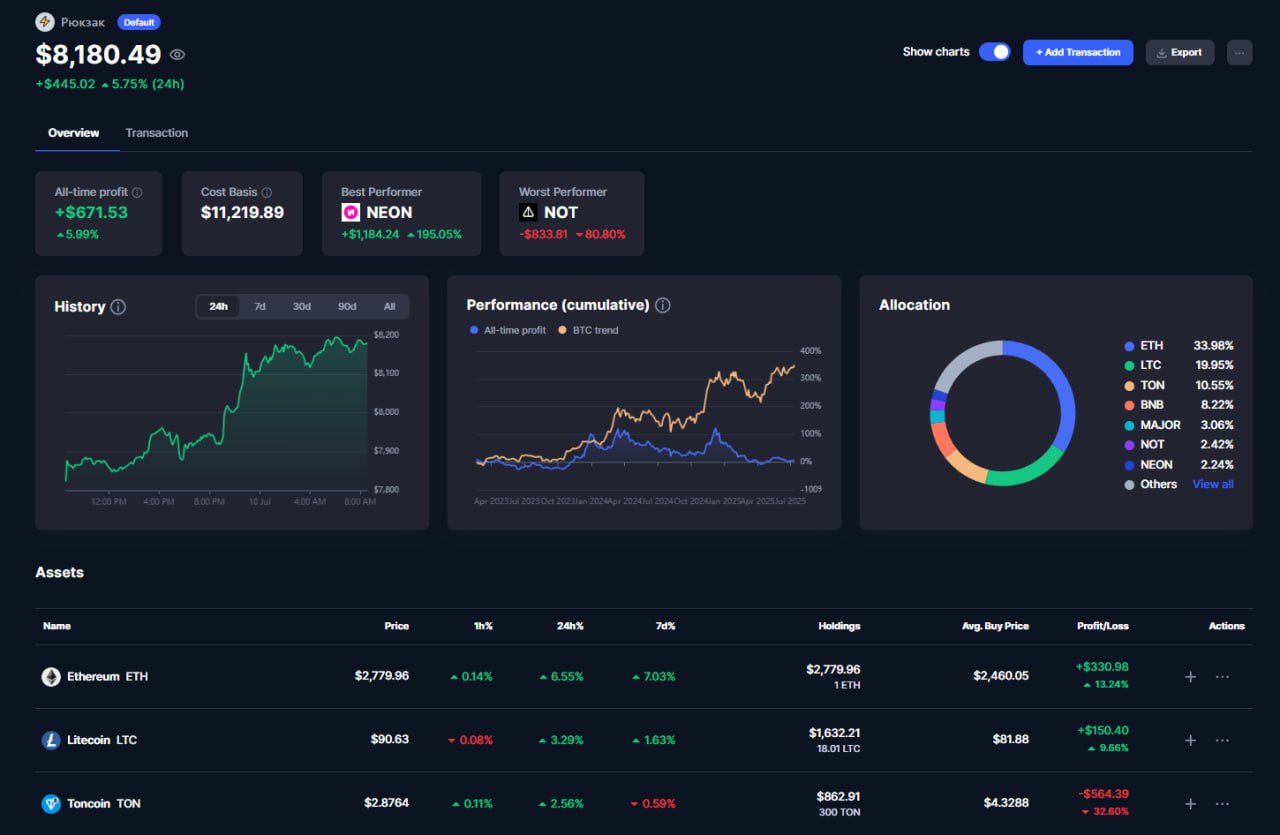Switch to the Transaction tab

[x=157, y=133]
